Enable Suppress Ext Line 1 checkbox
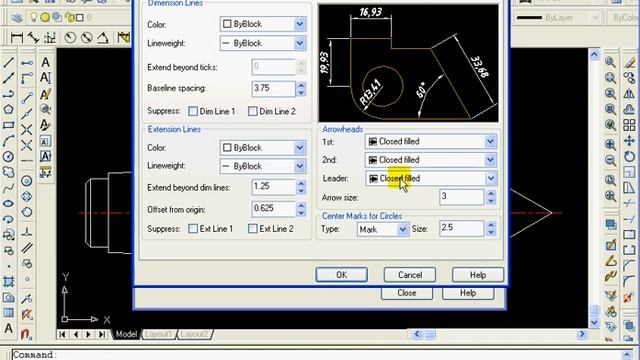Image resolution: width=640 pixels, height=360 pixels. 193,229
